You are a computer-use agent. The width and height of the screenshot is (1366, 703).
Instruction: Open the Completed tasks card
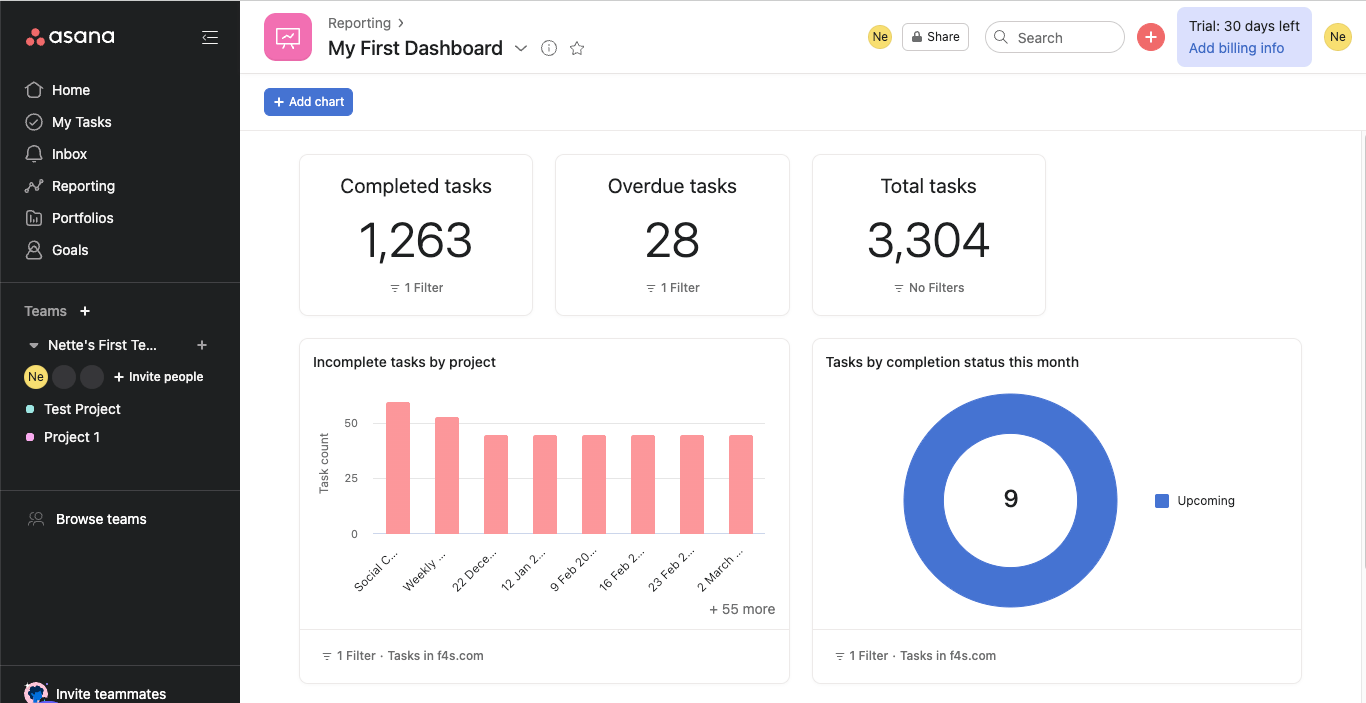[416, 235]
